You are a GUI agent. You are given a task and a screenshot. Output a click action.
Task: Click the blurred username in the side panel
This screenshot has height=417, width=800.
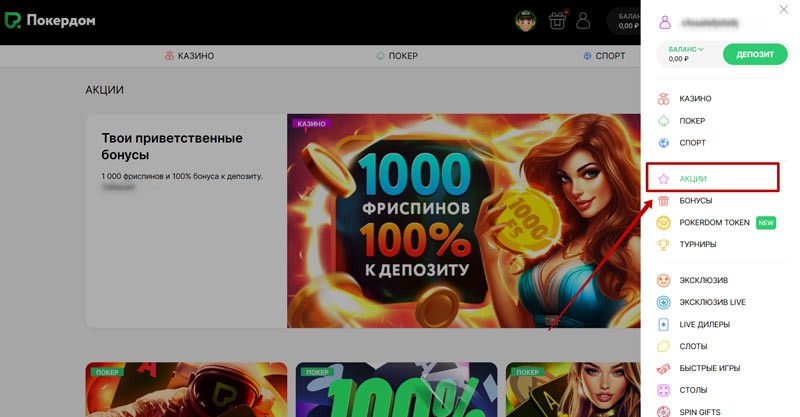tap(710, 22)
